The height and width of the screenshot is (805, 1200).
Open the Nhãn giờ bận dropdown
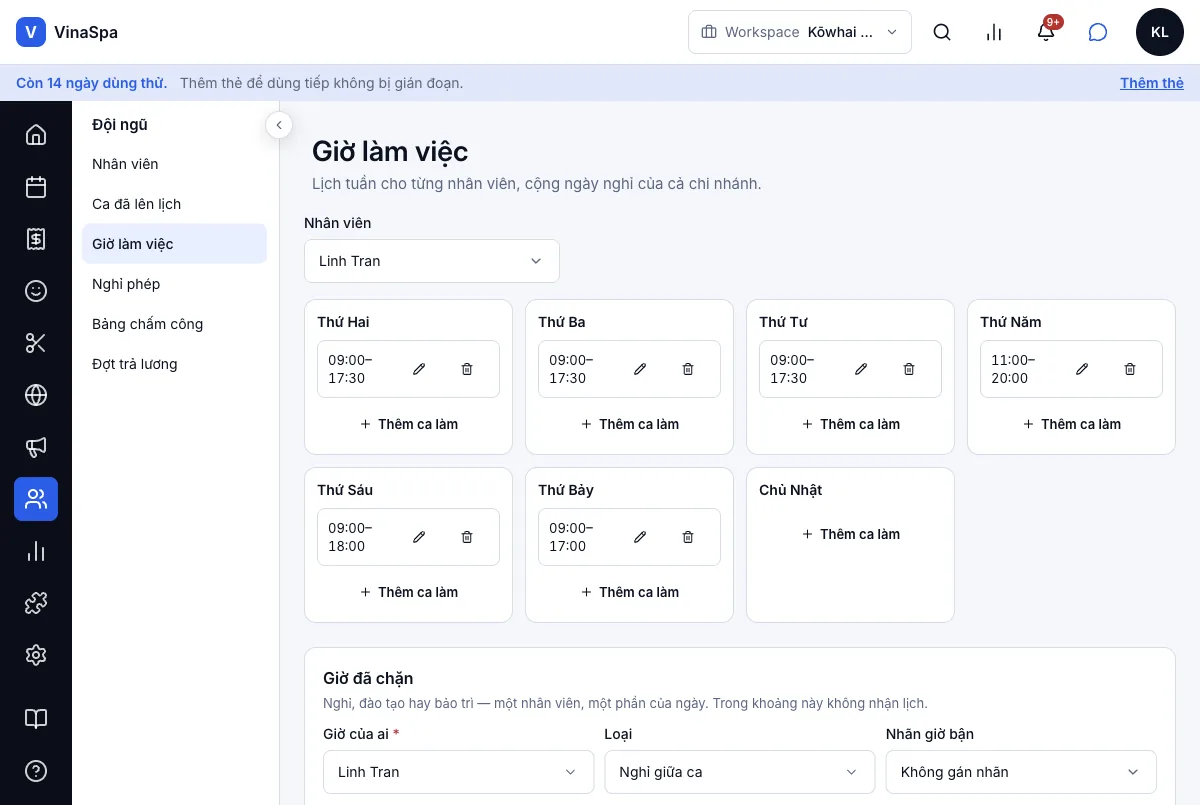click(x=1021, y=772)
